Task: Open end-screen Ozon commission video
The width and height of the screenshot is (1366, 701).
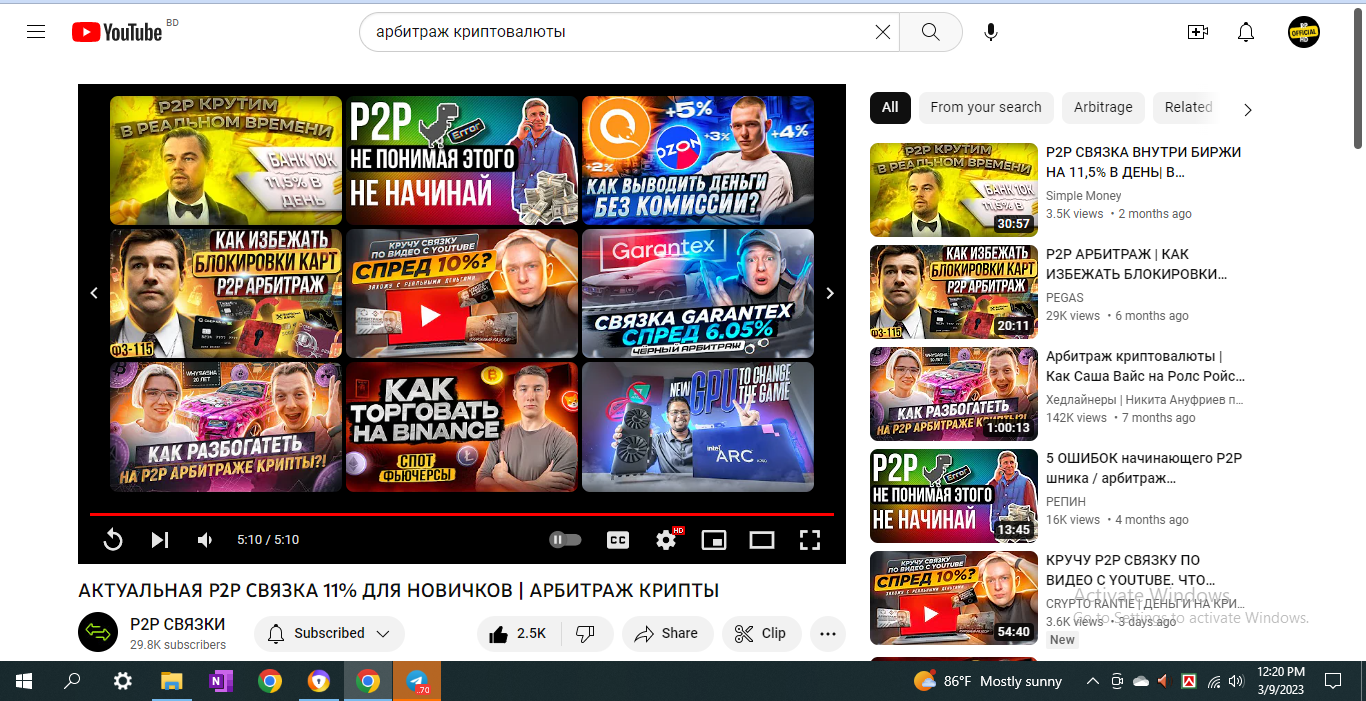Action: (698, 160)
